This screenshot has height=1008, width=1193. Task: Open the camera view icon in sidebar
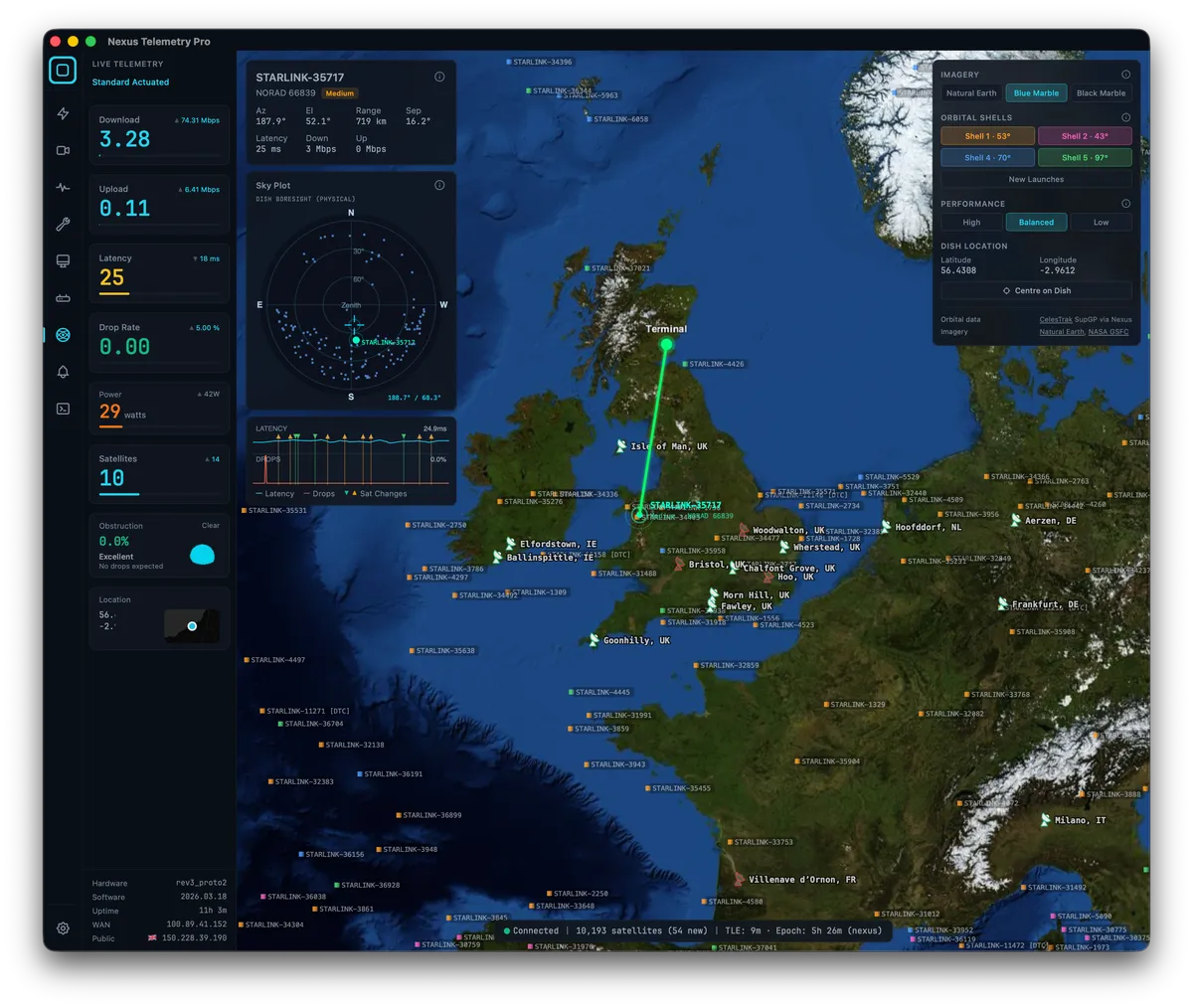click(62, 150)
